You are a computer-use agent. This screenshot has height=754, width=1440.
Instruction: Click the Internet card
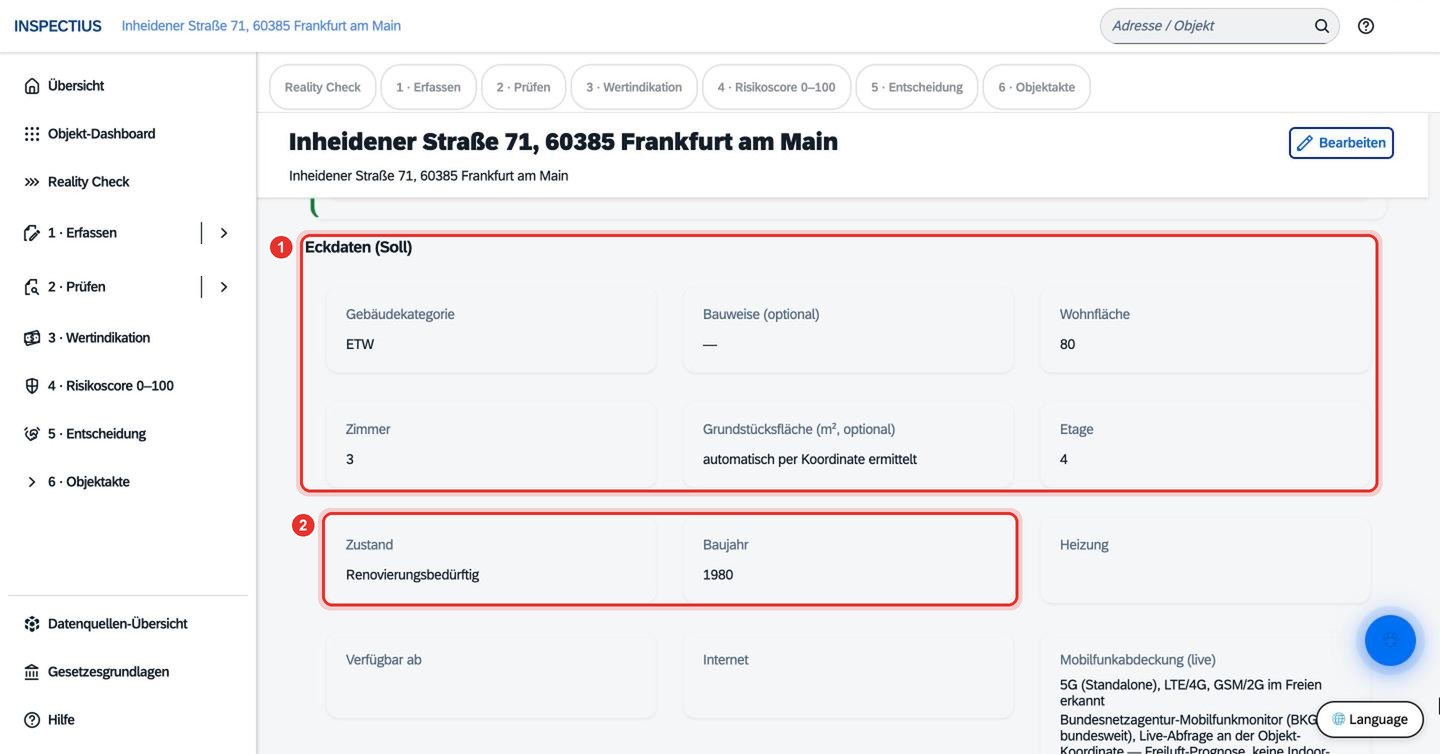point(848,675)
